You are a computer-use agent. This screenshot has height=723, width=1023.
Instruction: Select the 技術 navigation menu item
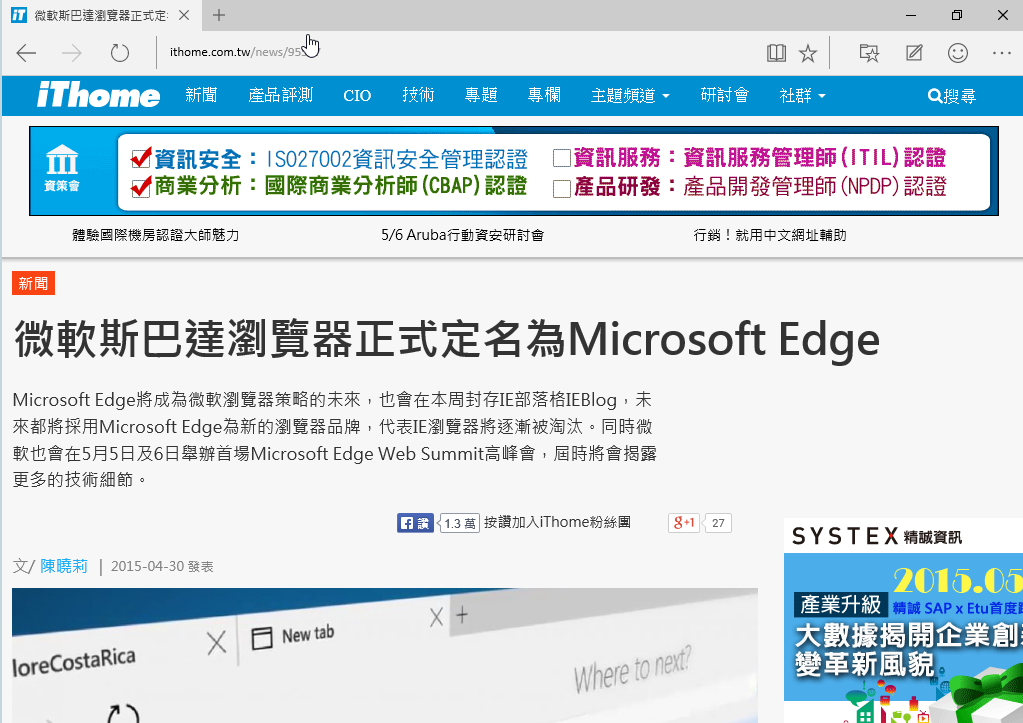point(417,95)
